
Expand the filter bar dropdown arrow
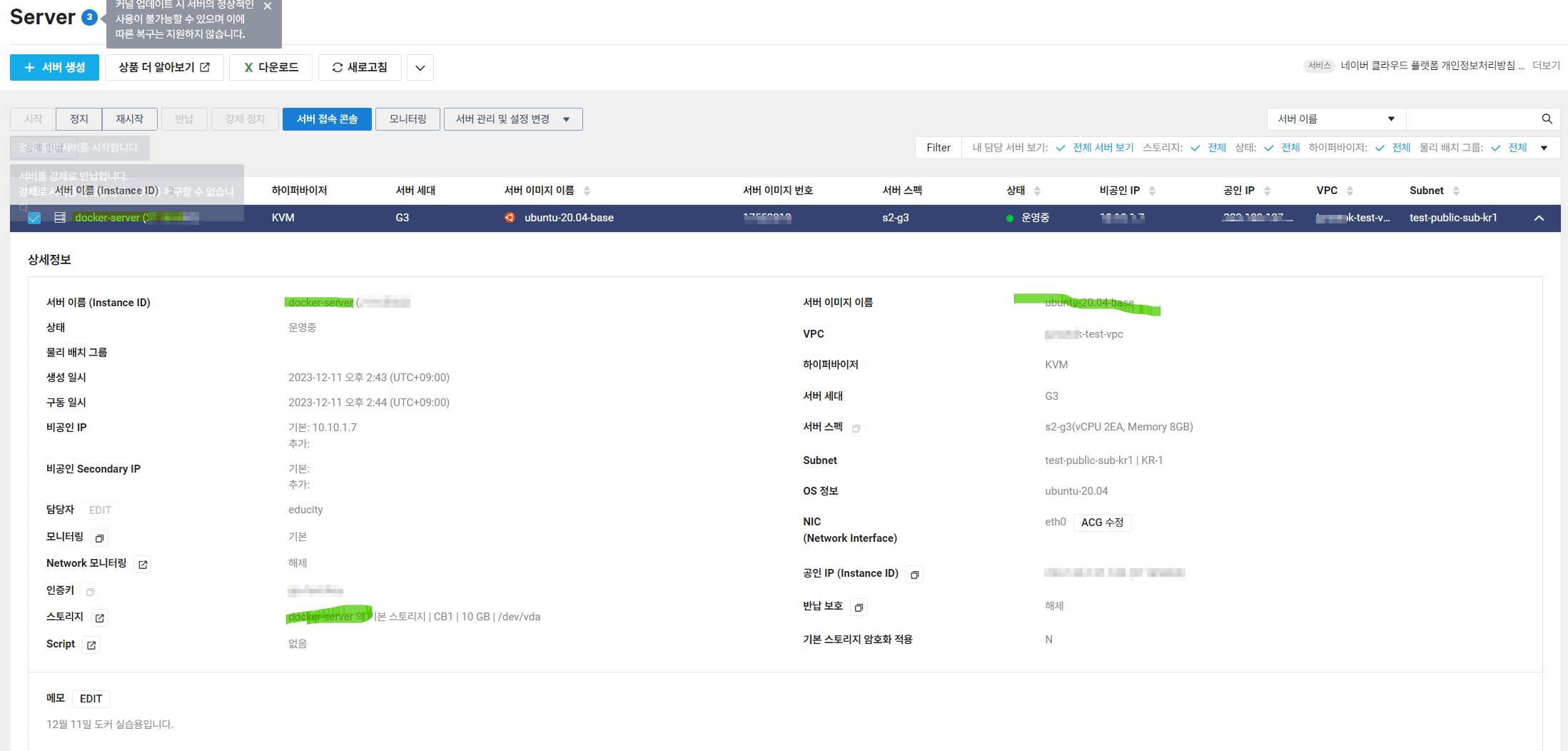1544,148
